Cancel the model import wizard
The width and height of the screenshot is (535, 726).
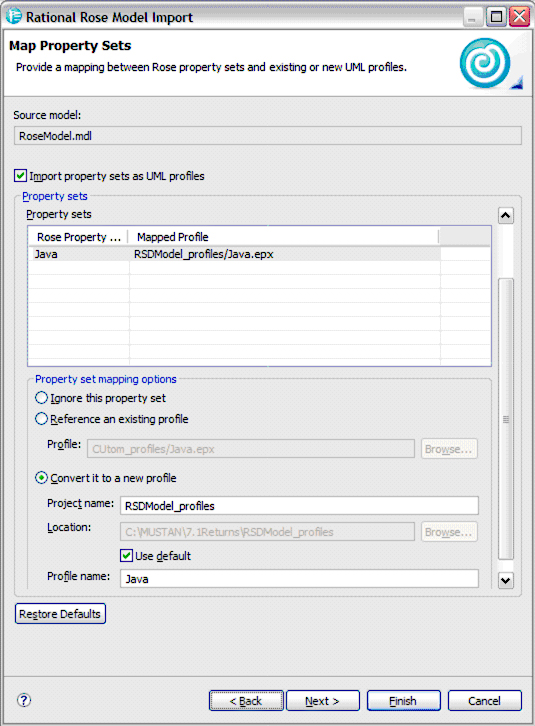[x=485, y=701]
